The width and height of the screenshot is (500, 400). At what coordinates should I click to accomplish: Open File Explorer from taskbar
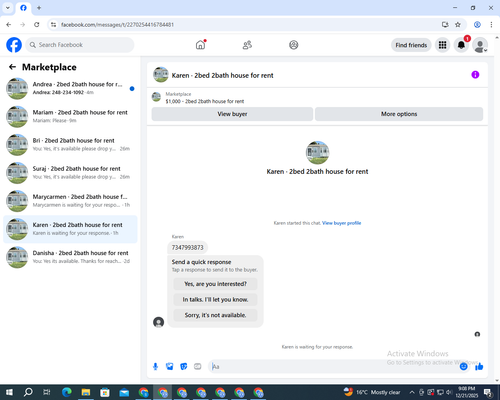click(86, 392)
